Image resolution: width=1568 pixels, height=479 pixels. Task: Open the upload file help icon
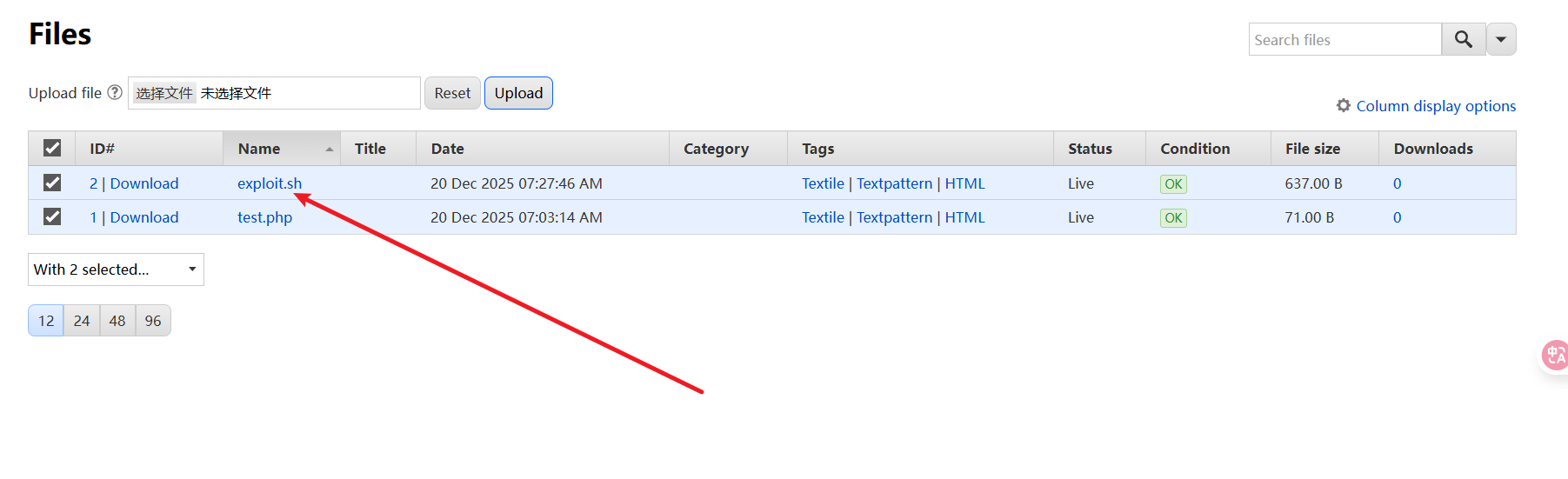115,92
